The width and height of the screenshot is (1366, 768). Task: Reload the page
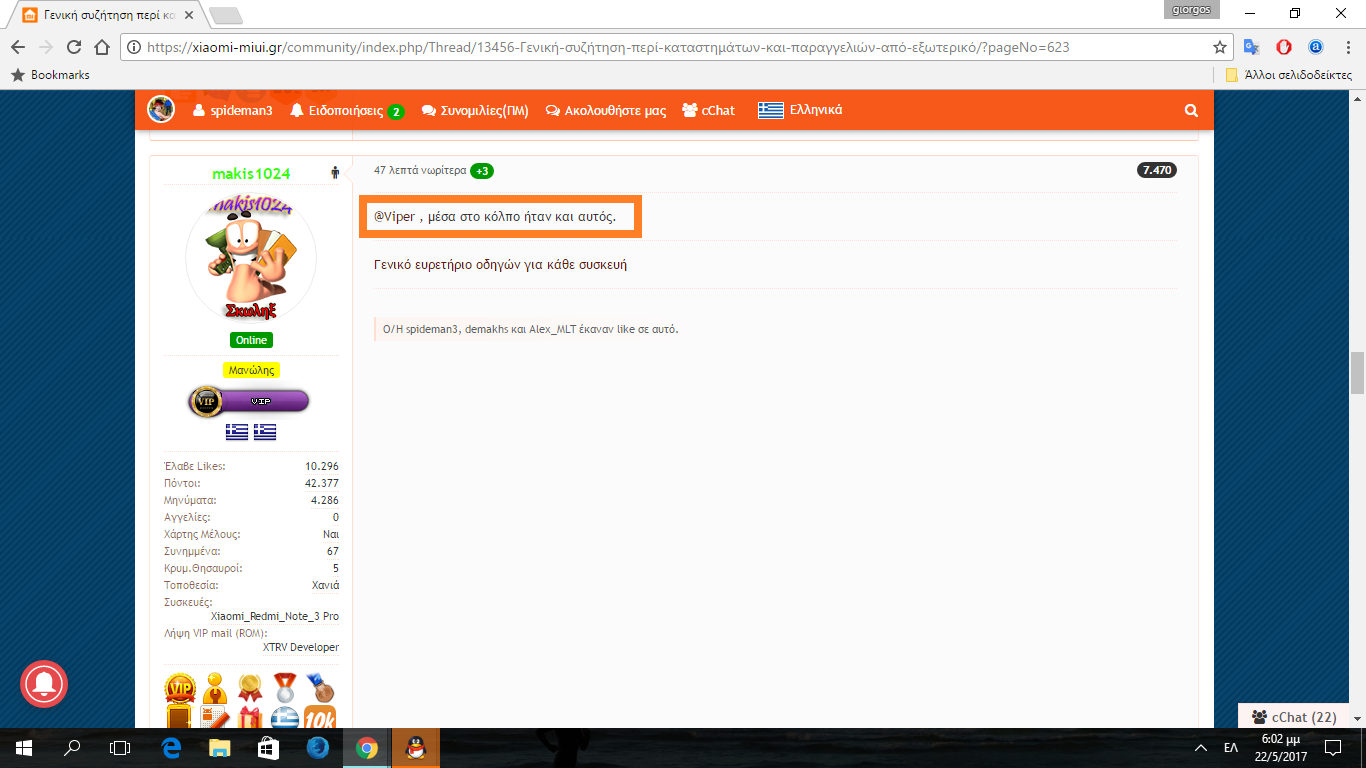73,47
